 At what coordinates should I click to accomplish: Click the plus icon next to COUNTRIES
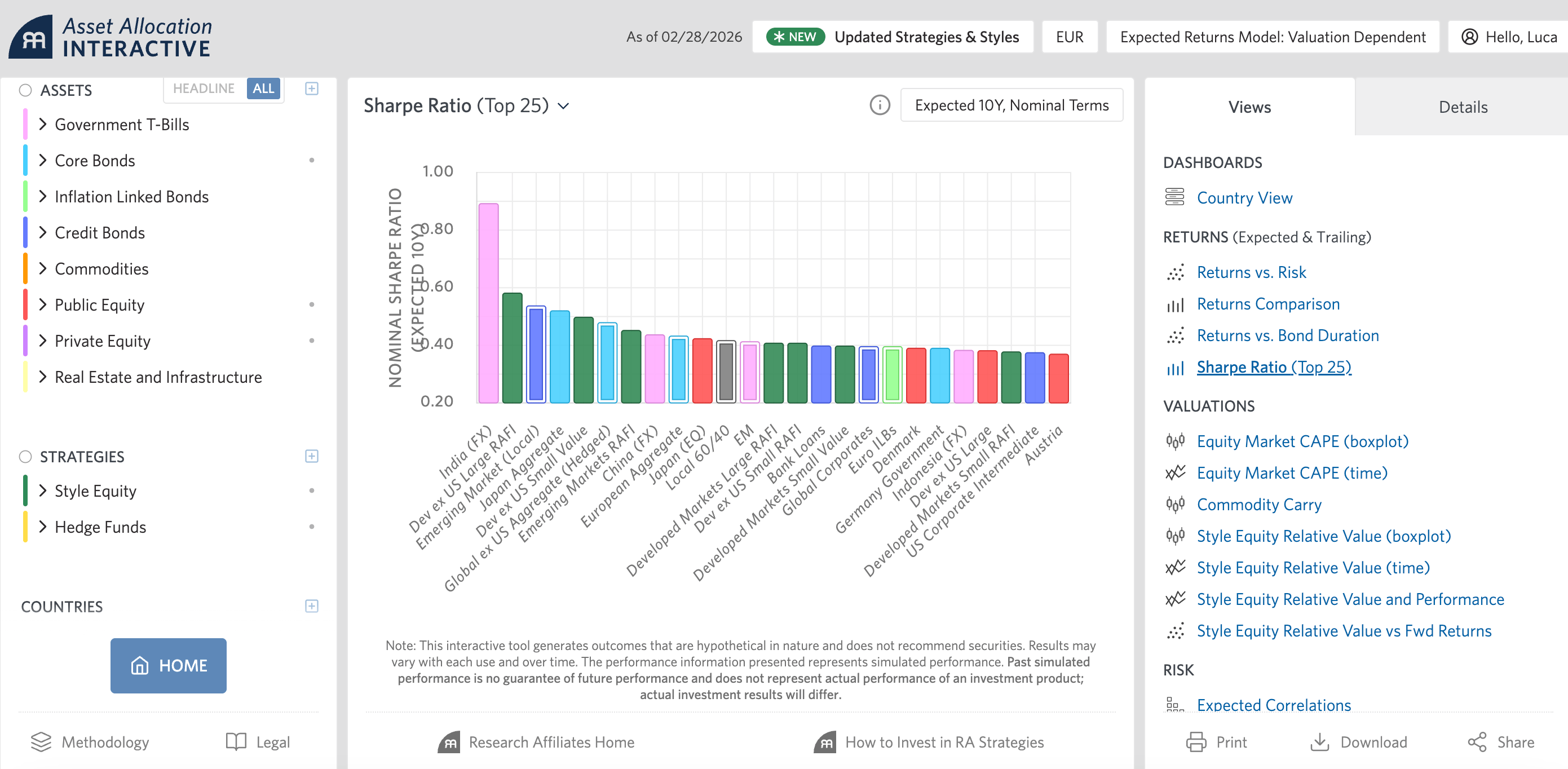pos(312,606)
